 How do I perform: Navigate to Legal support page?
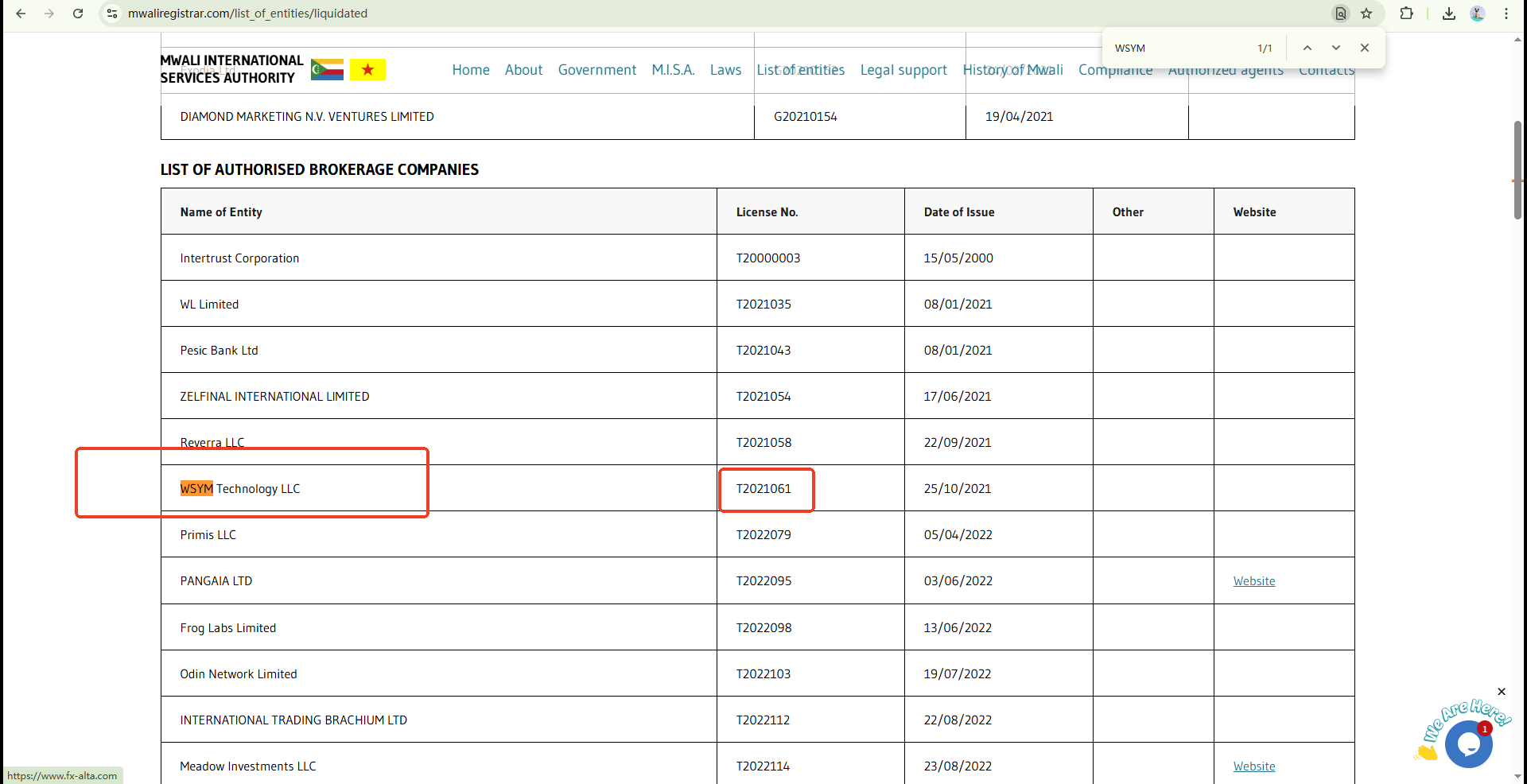903,70
